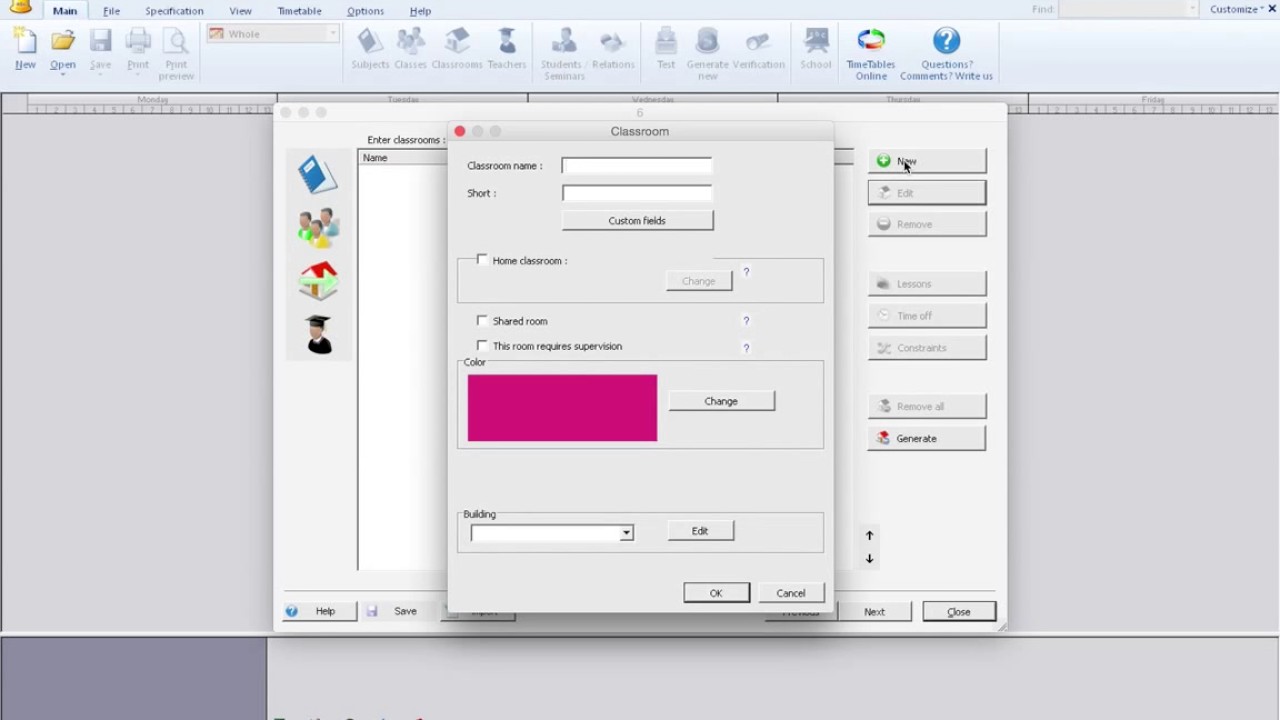1280x720 pixels.
Task: Click the help question mark beside Shared room
Action: 746,321
